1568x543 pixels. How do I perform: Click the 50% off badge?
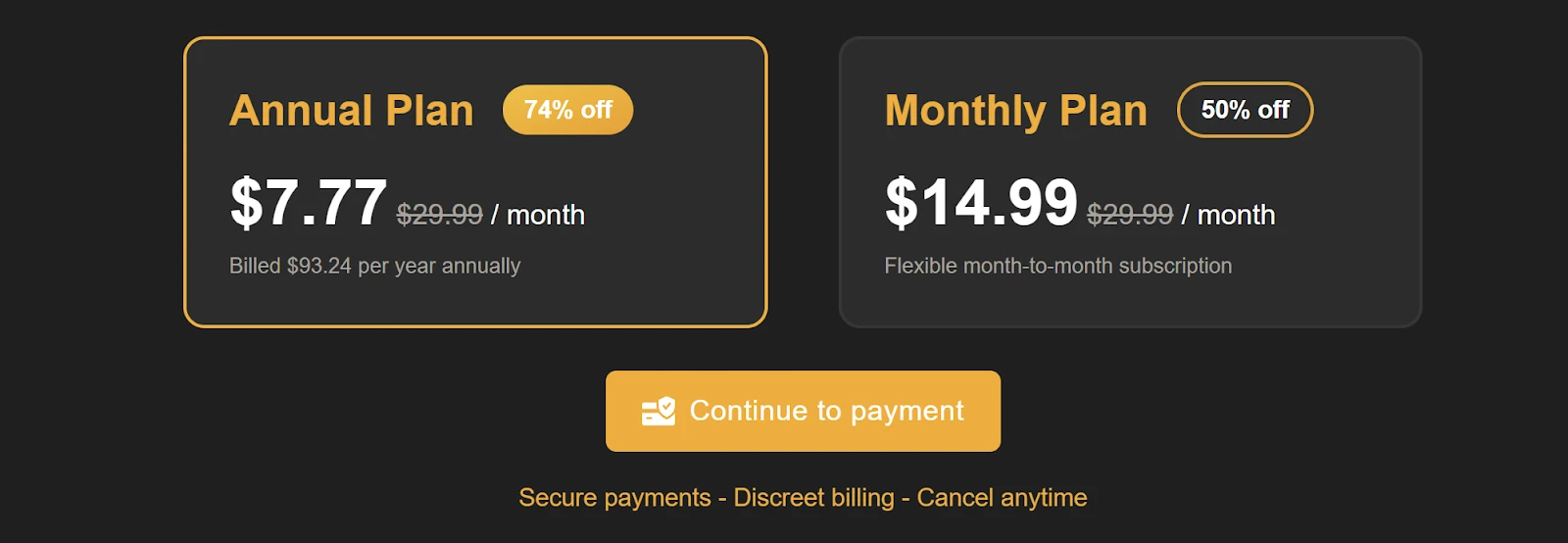point(1245,110)
